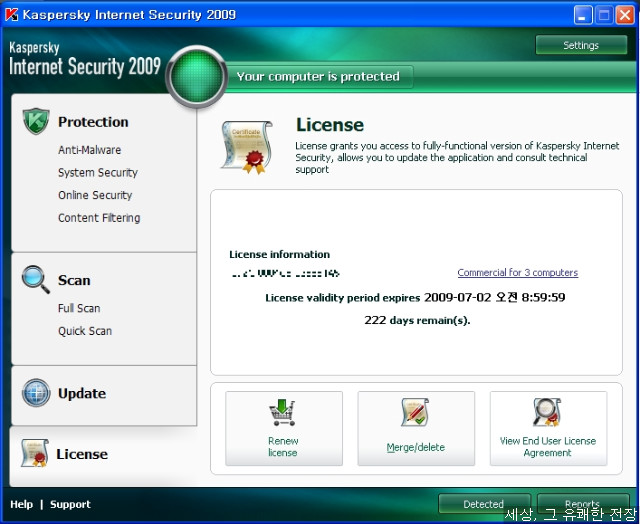Close the Kaspersky window
The width and height of the screenshot is (640, 524).
[x=624, y=16]
